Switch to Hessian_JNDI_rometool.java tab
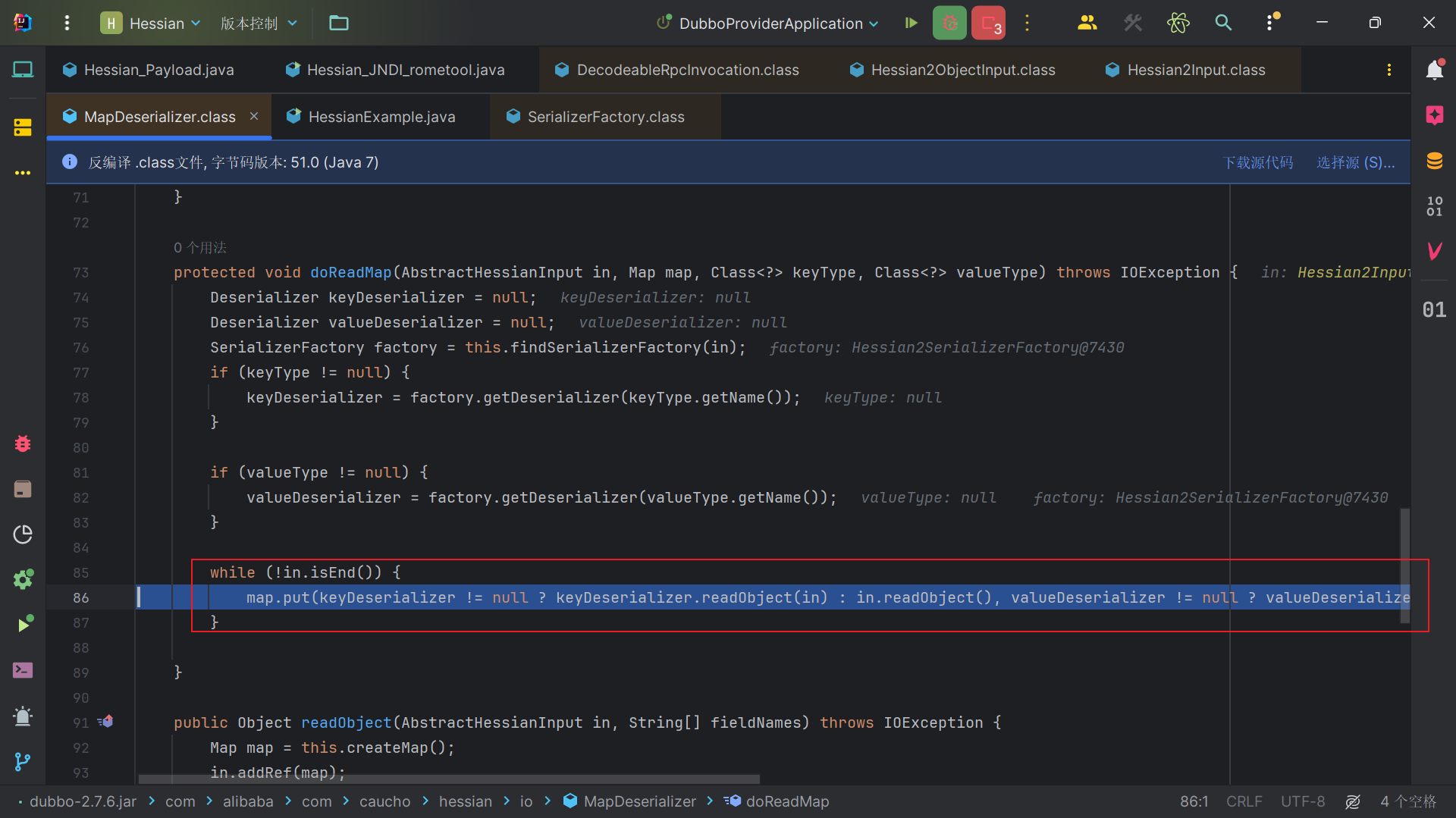Screen dimensions: 1456x818 tap(395, 70)
